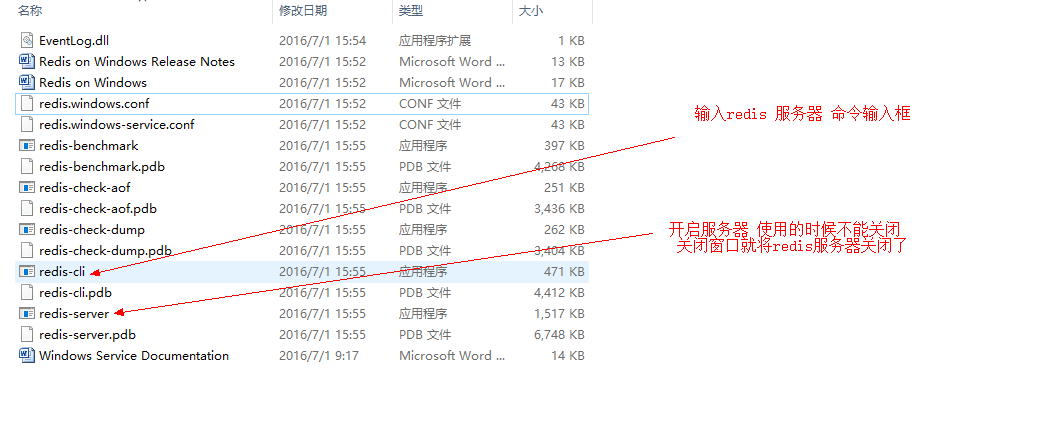This screenshot has width=1046, height=425.
Task: Click the Word icon of Redis on Windows
Action: 27,83
